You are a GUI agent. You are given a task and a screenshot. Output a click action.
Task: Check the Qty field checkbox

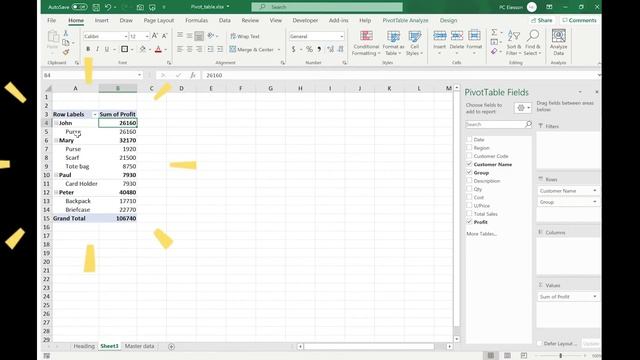469,189
